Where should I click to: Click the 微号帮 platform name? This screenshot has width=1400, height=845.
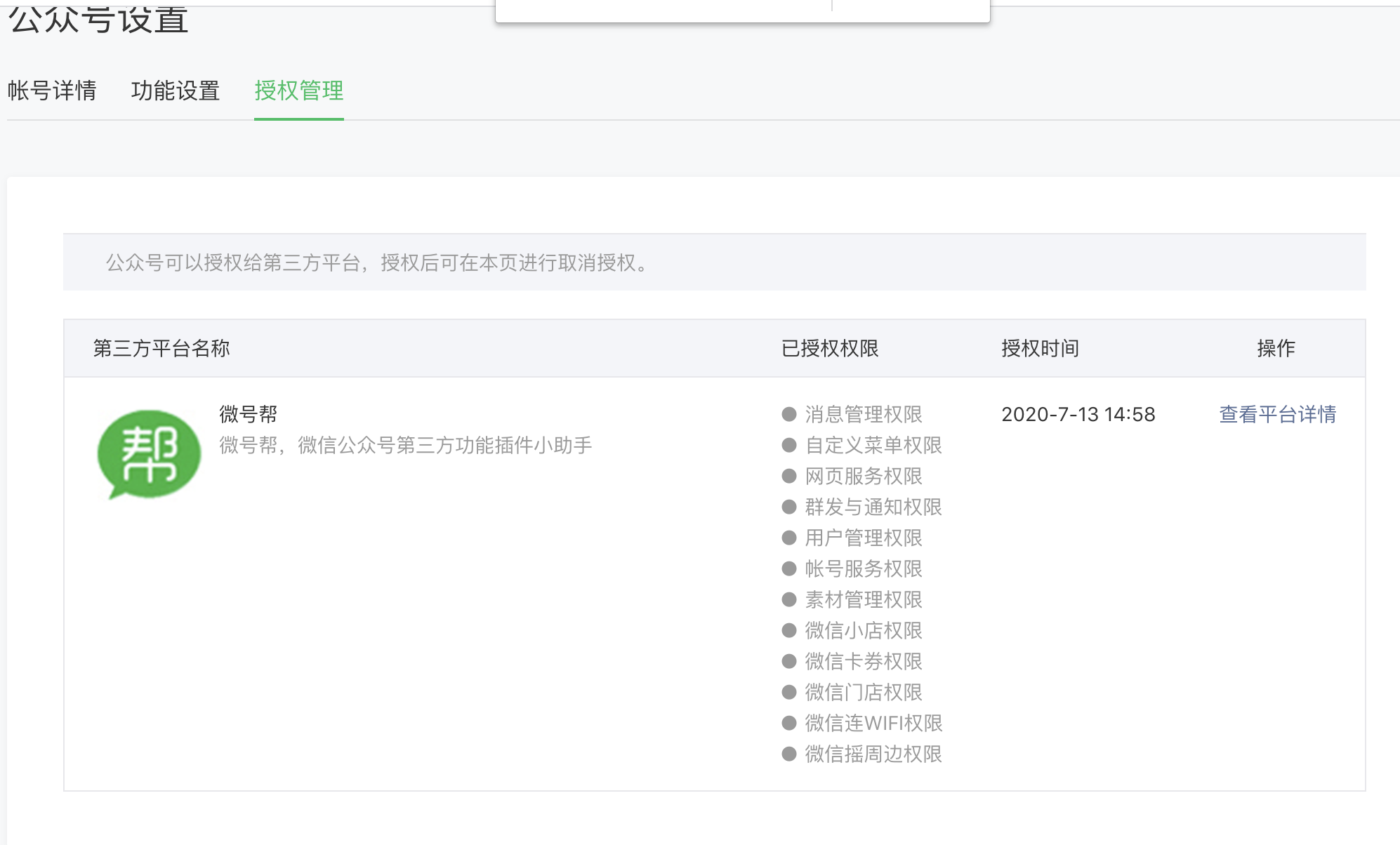(x=248, y=414)
